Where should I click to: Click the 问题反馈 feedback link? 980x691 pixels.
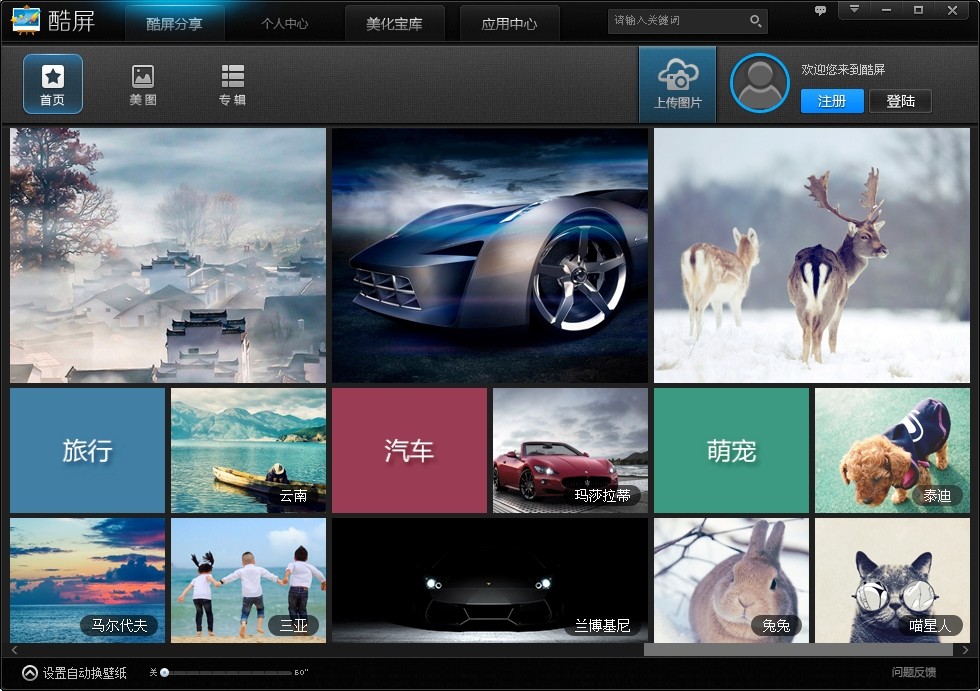click(x=914, y=672)
